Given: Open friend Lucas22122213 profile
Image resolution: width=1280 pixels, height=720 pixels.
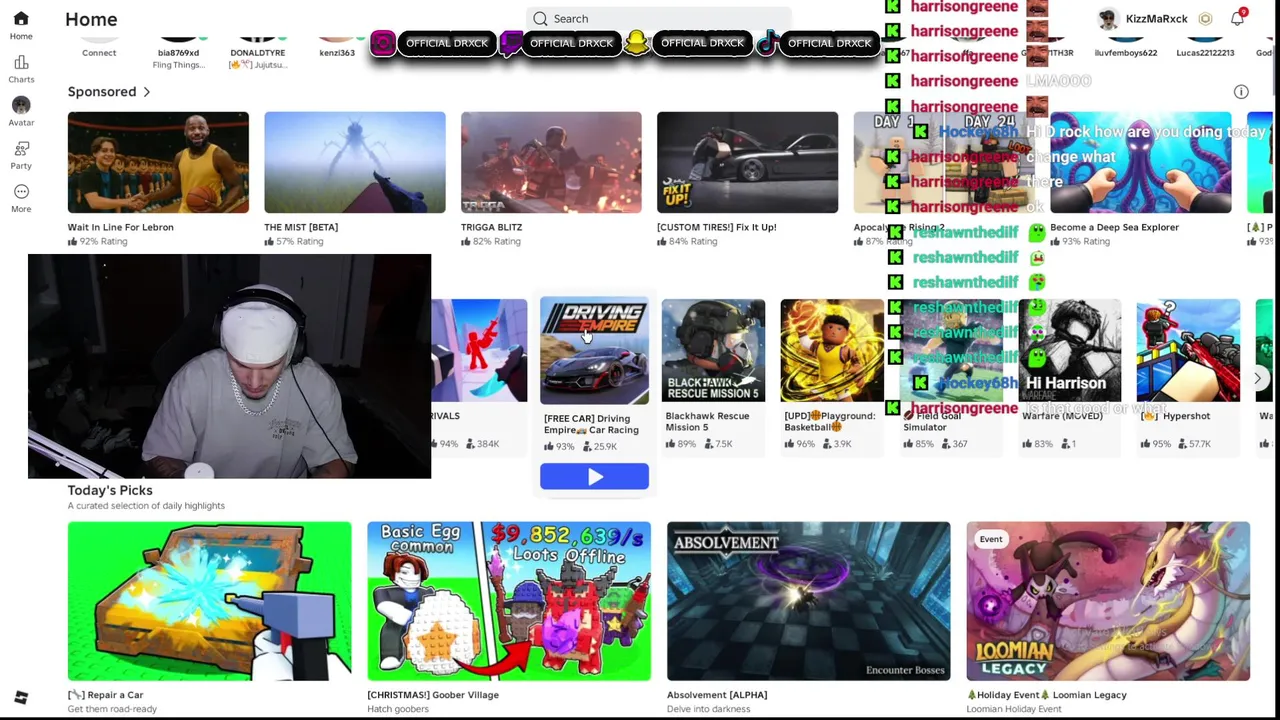Looking at the screenshot, I should click(1205, 53).
